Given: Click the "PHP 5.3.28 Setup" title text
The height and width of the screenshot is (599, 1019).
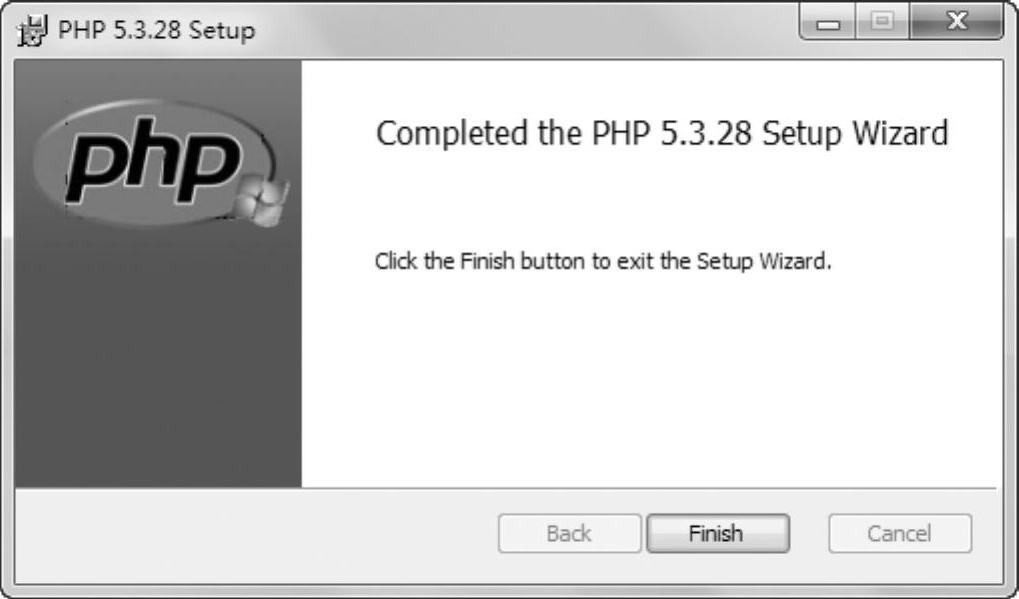Looking at the screenshot, I should [x=156, y=30].
